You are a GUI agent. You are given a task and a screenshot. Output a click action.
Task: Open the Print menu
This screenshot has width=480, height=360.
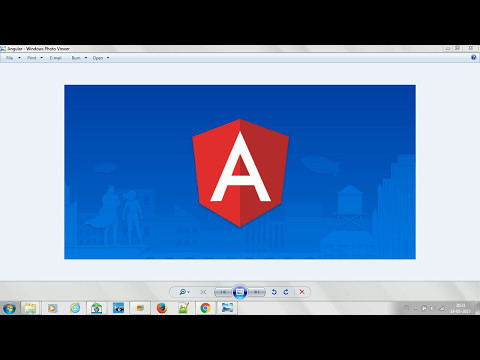pos(32,58)
